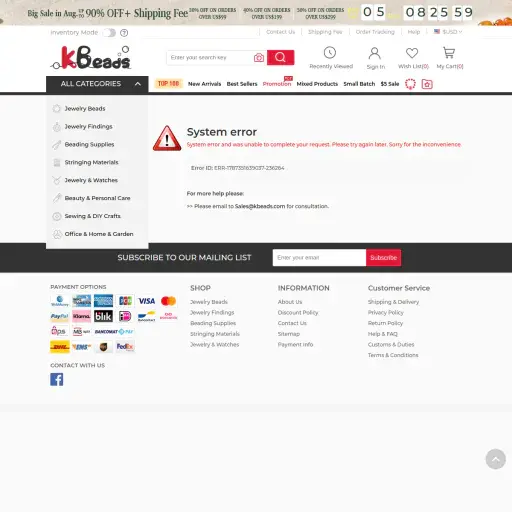
Task: Click the Subscribe button
Action: tap(383, 258)
